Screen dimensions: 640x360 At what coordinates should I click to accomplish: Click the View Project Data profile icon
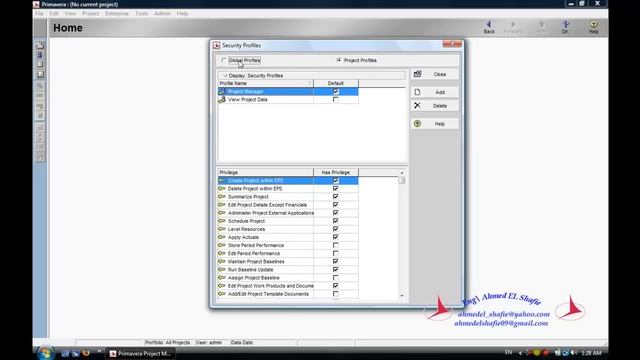point(222,100)
